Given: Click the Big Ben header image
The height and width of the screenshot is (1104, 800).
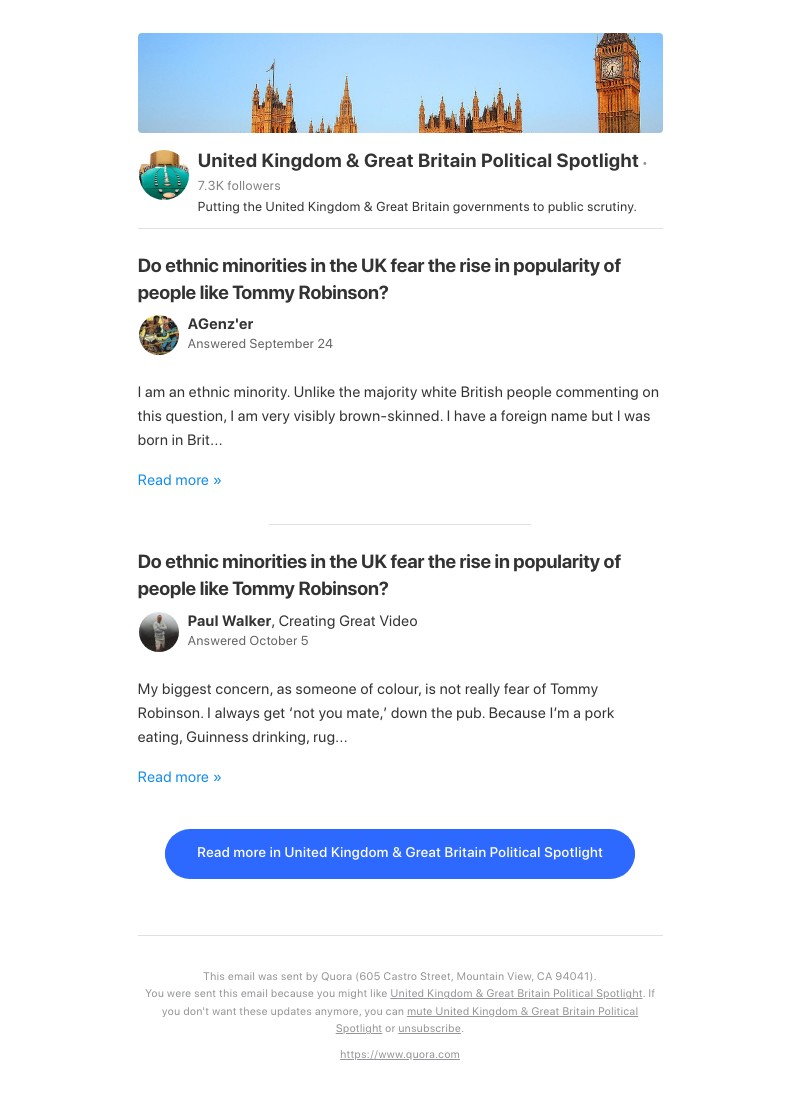Looking at the screenshot, I should tap(400, 82).
